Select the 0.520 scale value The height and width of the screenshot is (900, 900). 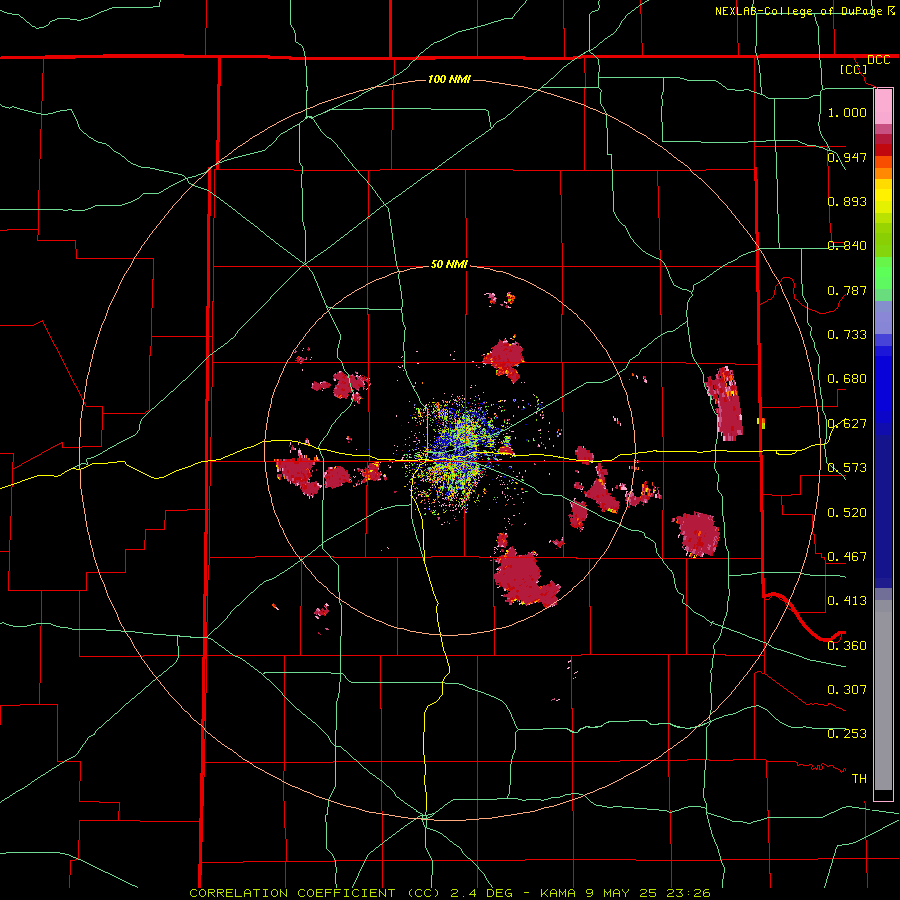[x=847, y=512]
